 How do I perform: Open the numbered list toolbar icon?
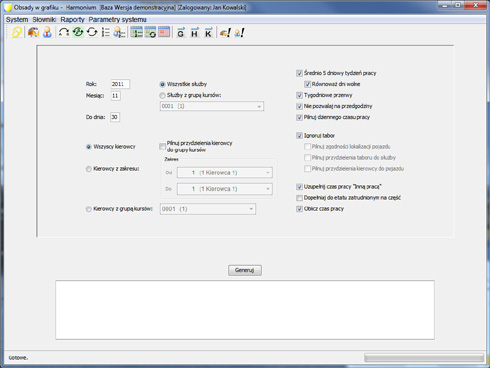point(106,32)
